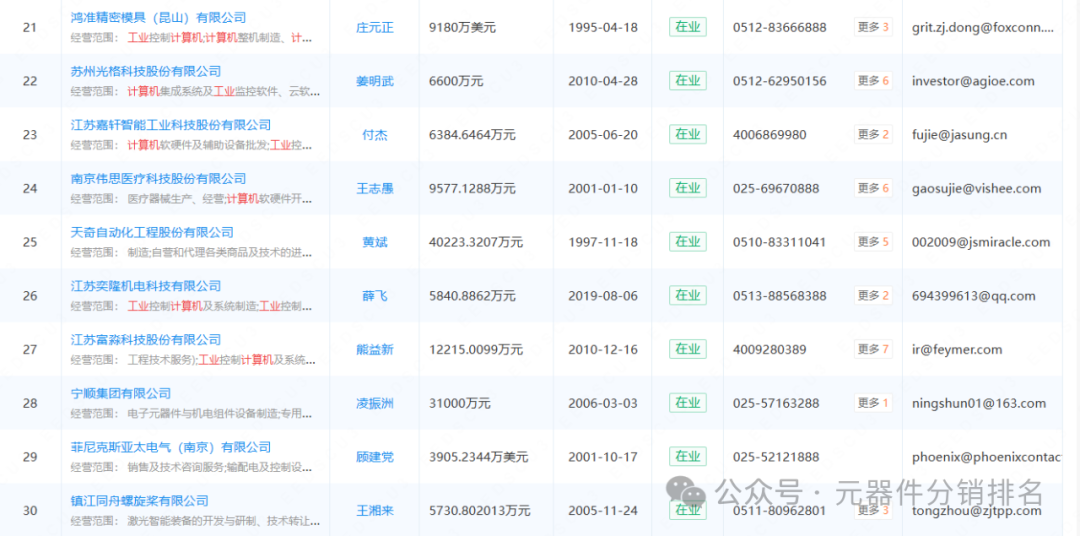The image size is (1080, 536).
Task: Open company 天奇自动化工程股份有限公司
Action: 152,233
